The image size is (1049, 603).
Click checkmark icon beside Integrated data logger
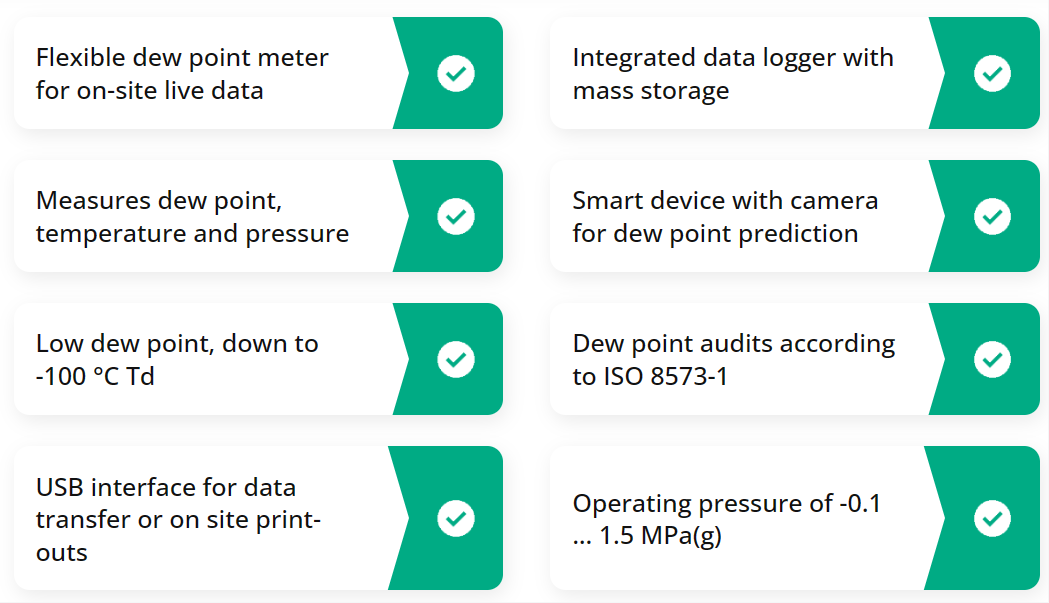click(x=992, y=73)
